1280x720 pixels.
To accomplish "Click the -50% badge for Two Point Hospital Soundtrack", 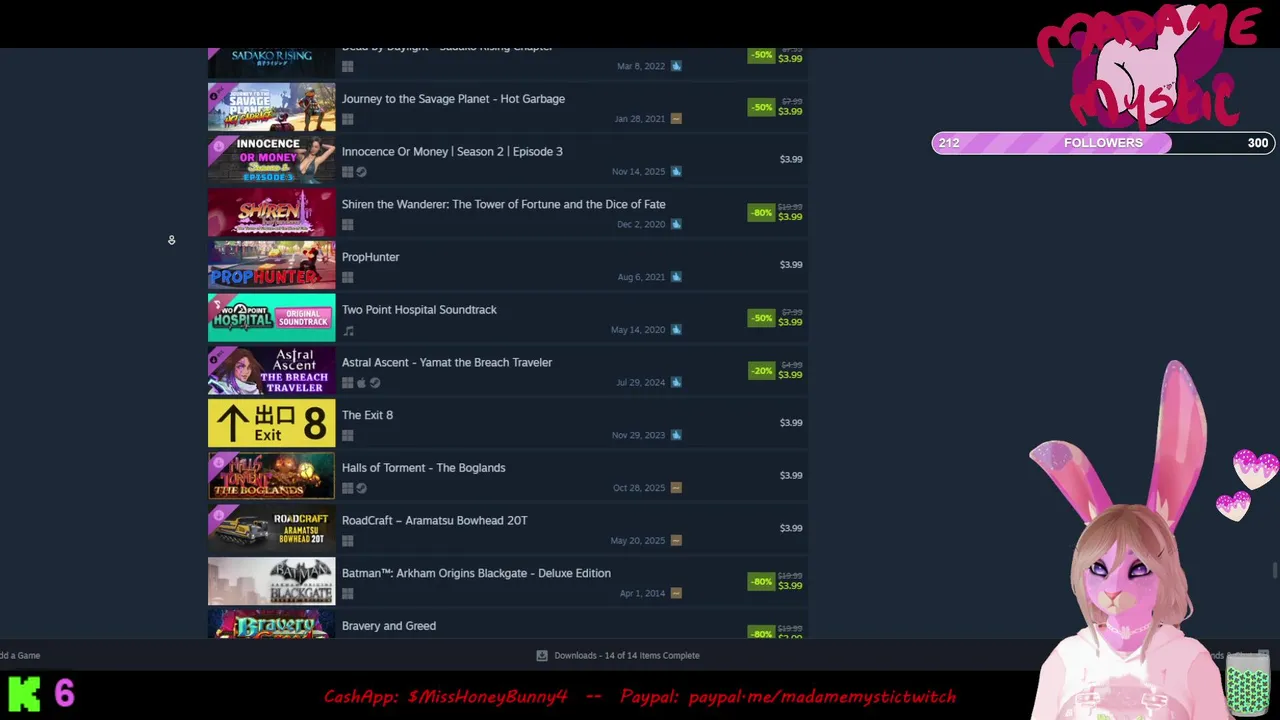I will 761,318.
